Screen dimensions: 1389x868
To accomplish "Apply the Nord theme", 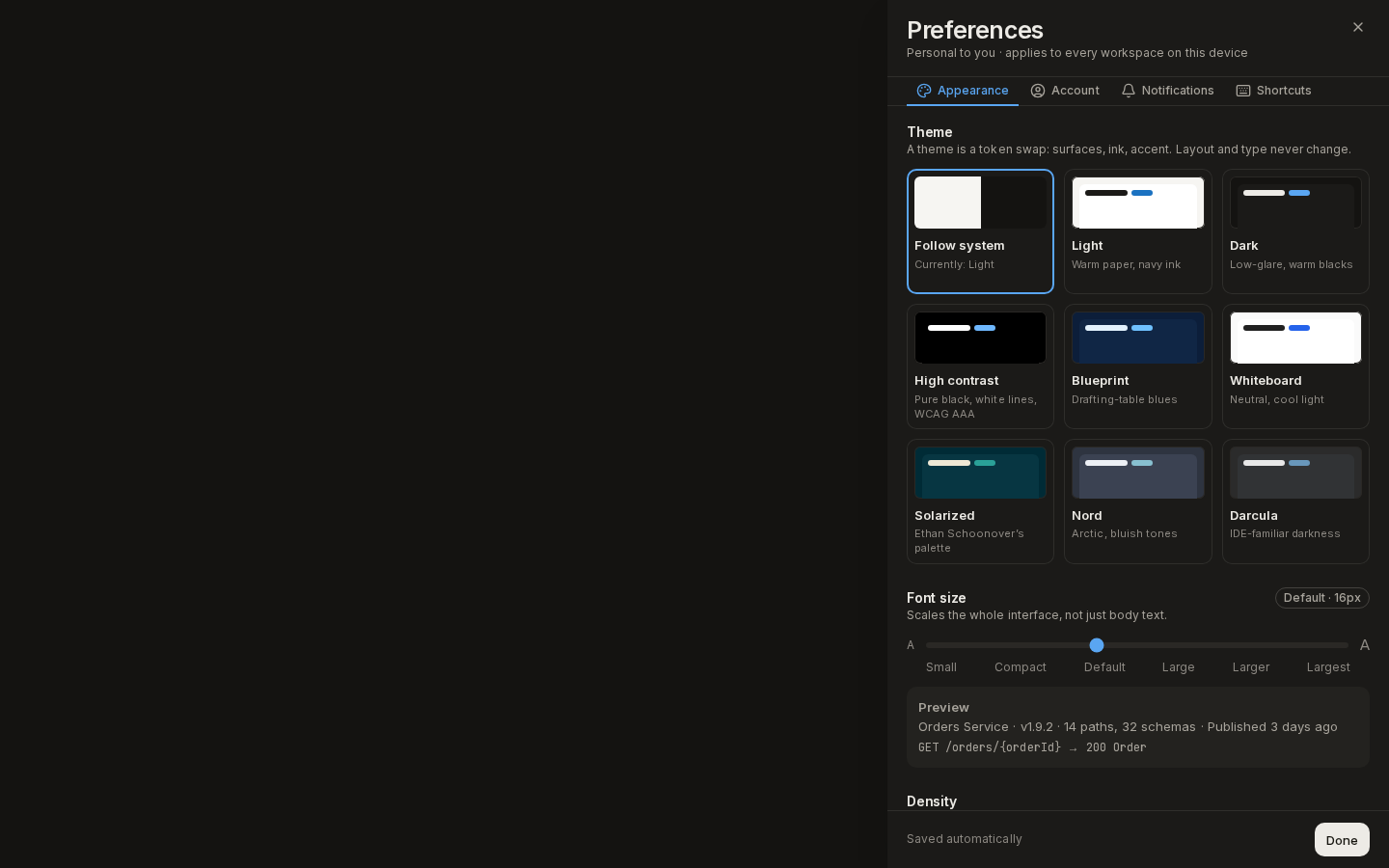I will 1138,502.
